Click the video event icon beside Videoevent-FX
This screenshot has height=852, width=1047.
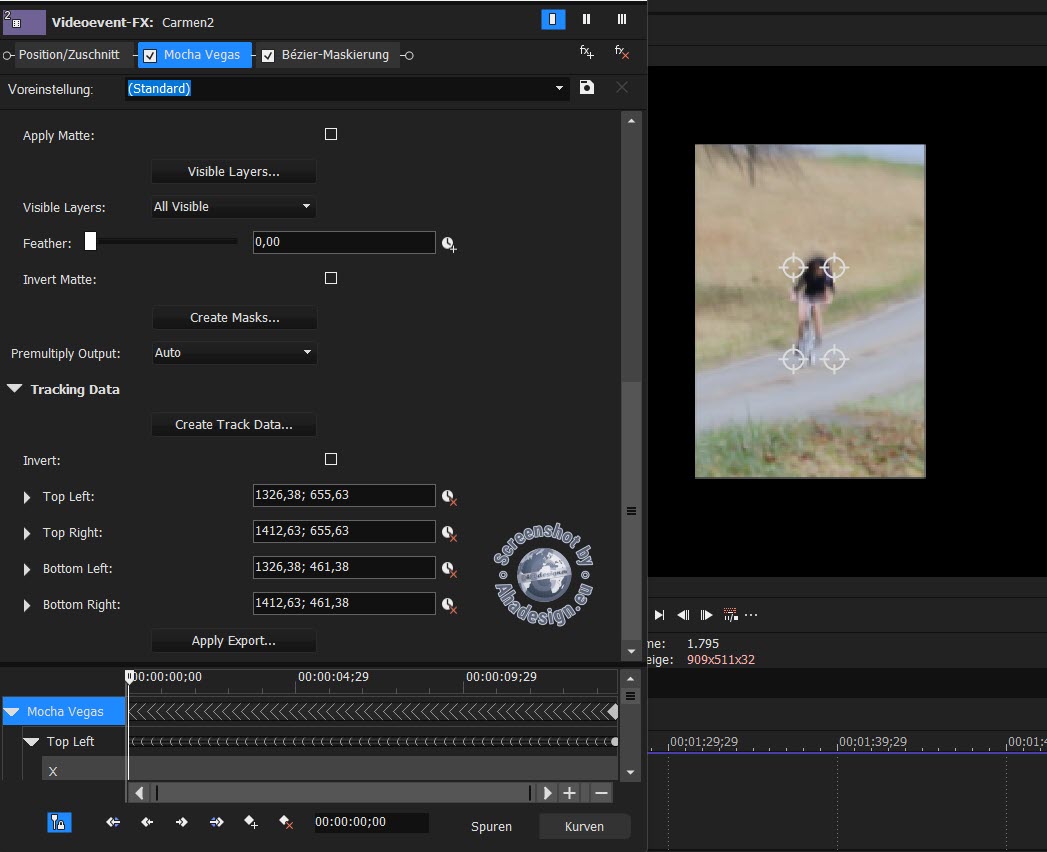[24, 22]
